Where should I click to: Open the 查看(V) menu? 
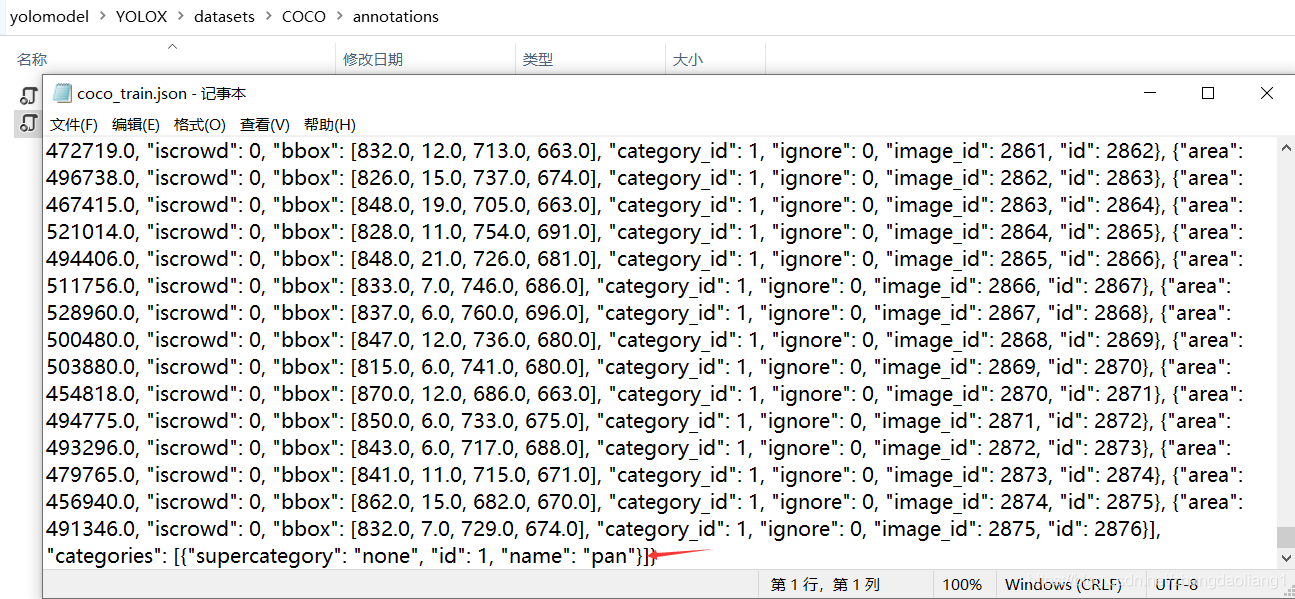pyautogui.click(x=264, y=125)
